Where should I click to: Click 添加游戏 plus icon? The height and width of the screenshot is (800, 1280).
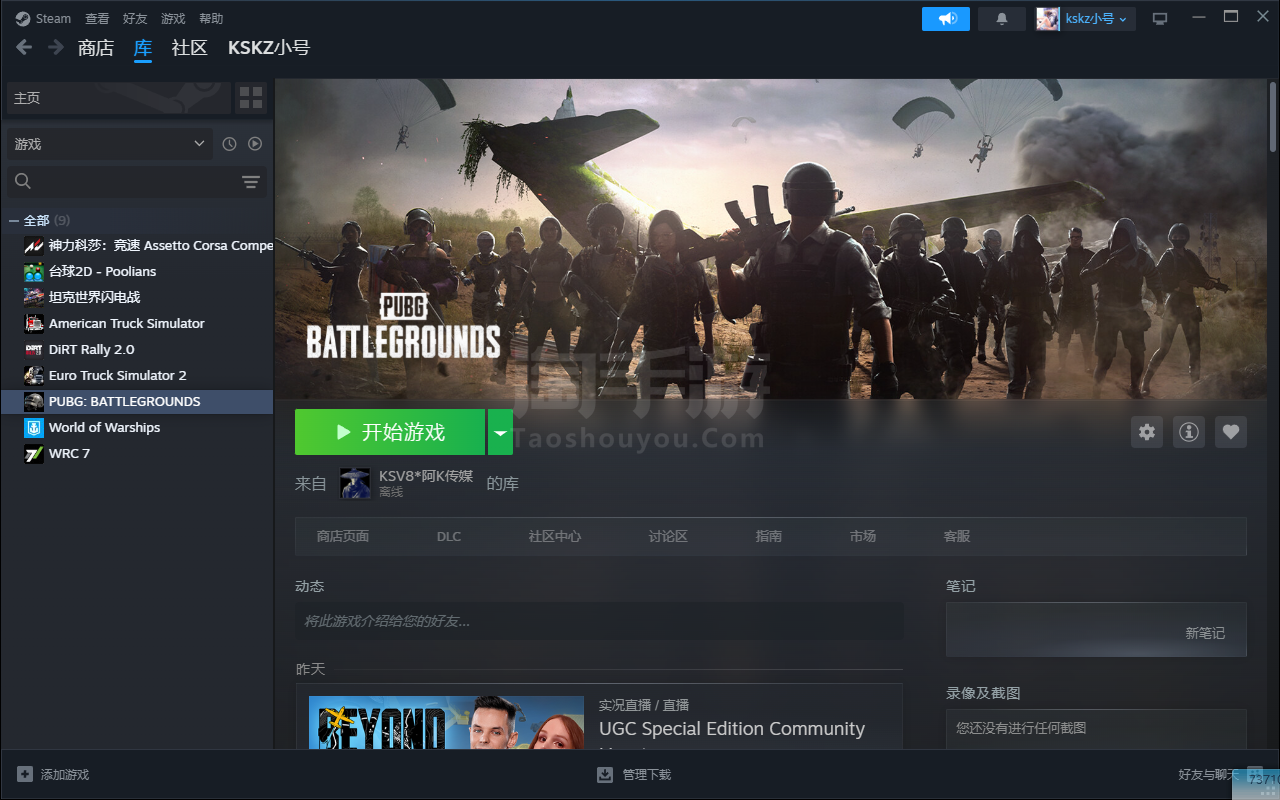pyautogui.click(x=25, y=774)
